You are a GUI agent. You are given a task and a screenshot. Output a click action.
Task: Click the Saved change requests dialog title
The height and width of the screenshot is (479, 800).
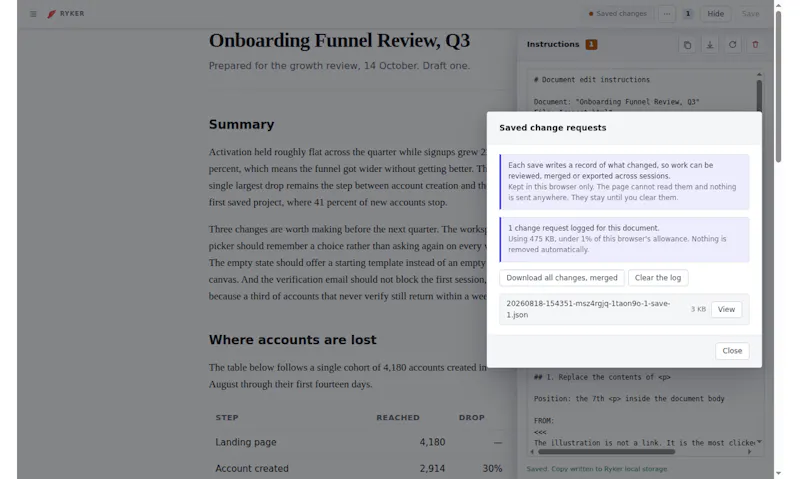point(553,128)
